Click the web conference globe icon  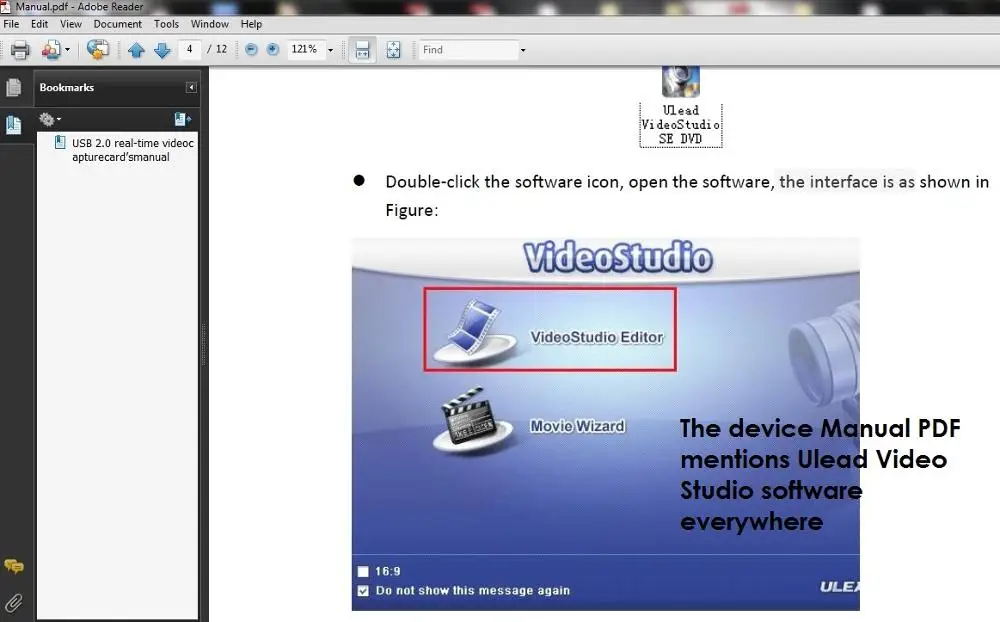(x=98, y=50)
